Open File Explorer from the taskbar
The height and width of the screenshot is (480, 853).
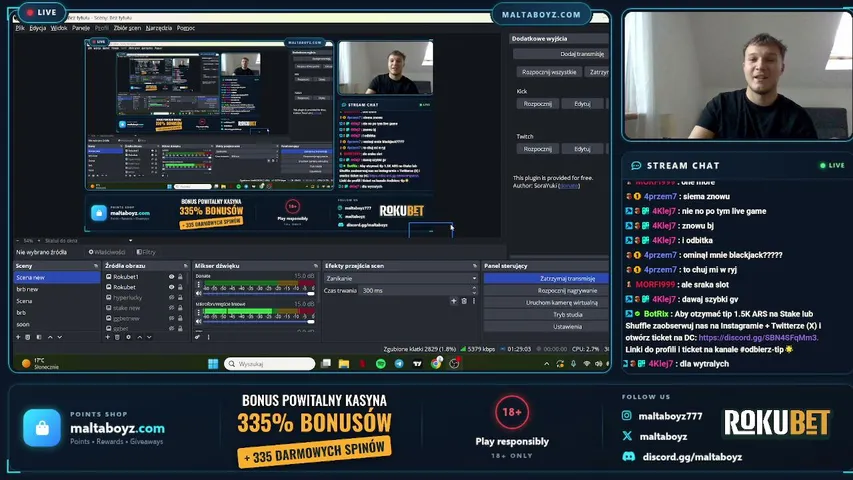[x=344, y=364]
